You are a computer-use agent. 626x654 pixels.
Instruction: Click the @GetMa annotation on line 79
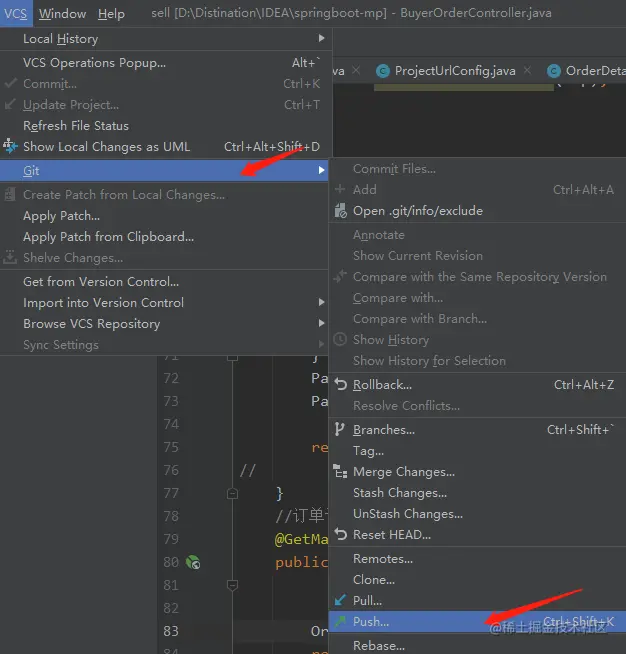[x=301, y=539]
